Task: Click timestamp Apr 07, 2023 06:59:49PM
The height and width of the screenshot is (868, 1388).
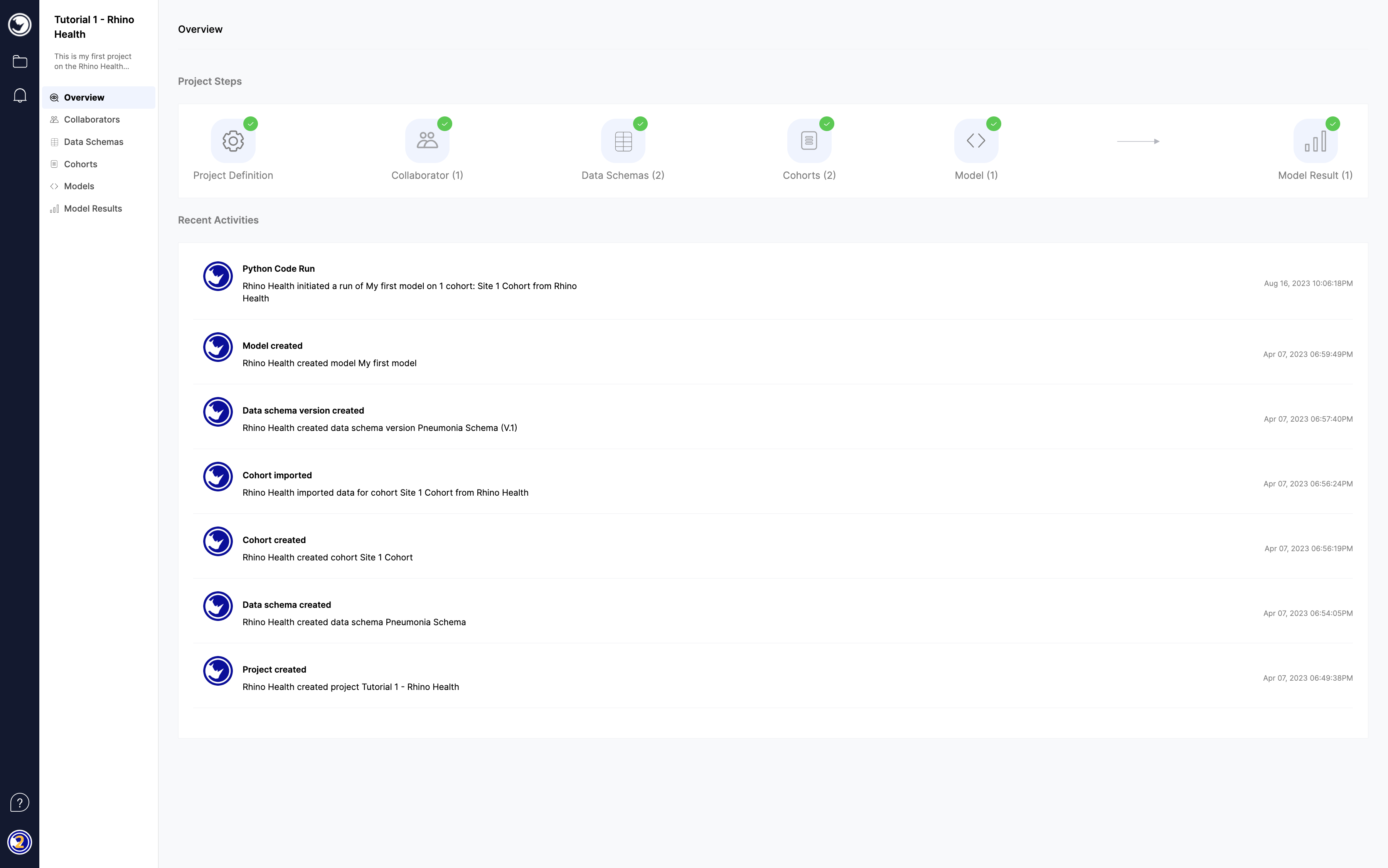Action: point(1307,355)
